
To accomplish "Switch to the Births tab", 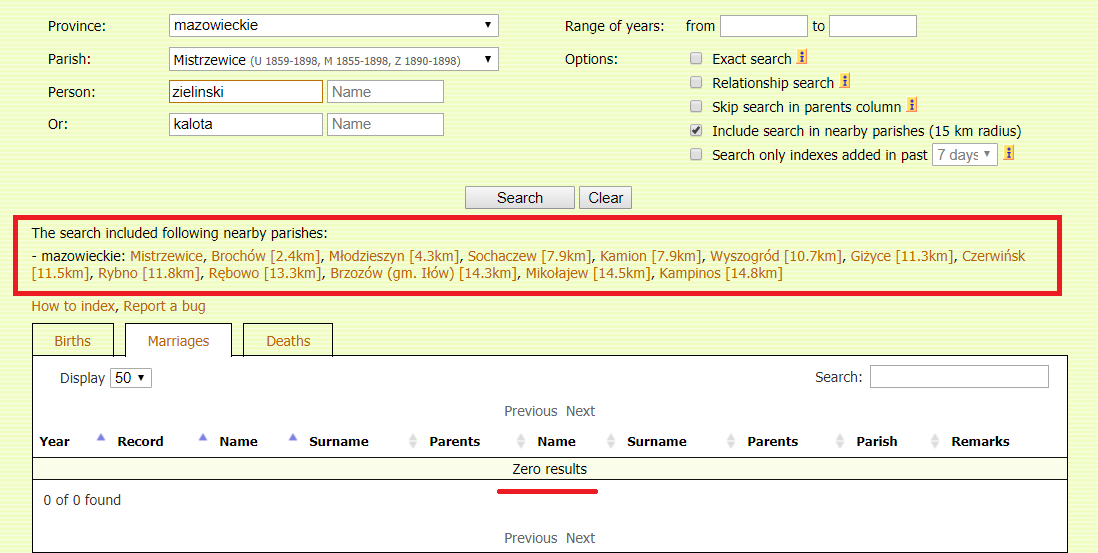I will [x=73, y=341].
